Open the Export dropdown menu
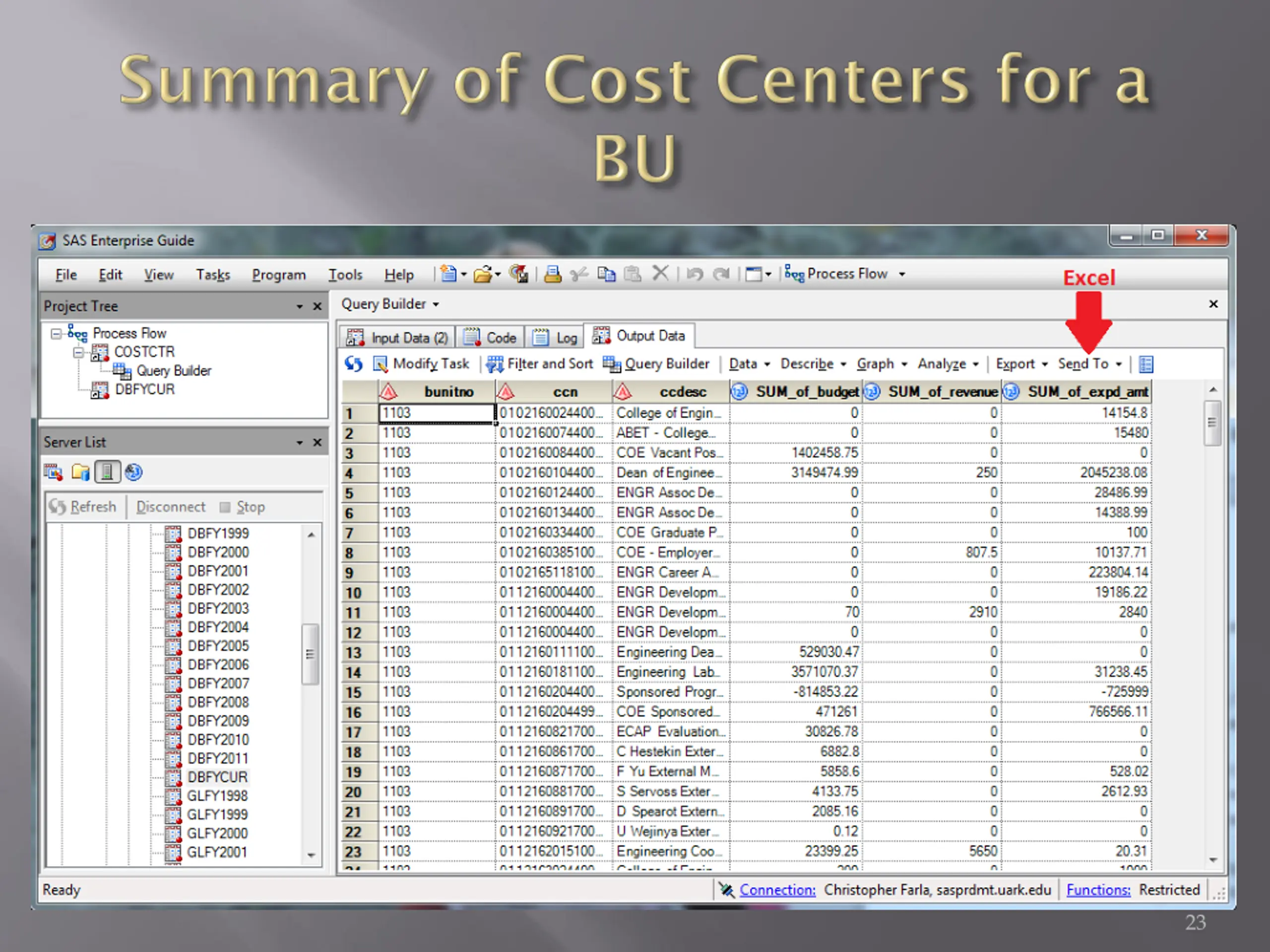Viewport: 1270px width, 952px height. (x=1021, y=364)
